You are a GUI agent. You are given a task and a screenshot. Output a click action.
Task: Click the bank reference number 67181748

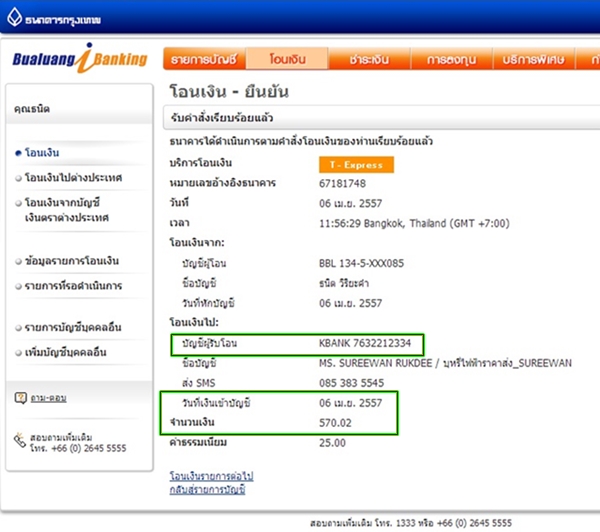(x=342, y=183)
